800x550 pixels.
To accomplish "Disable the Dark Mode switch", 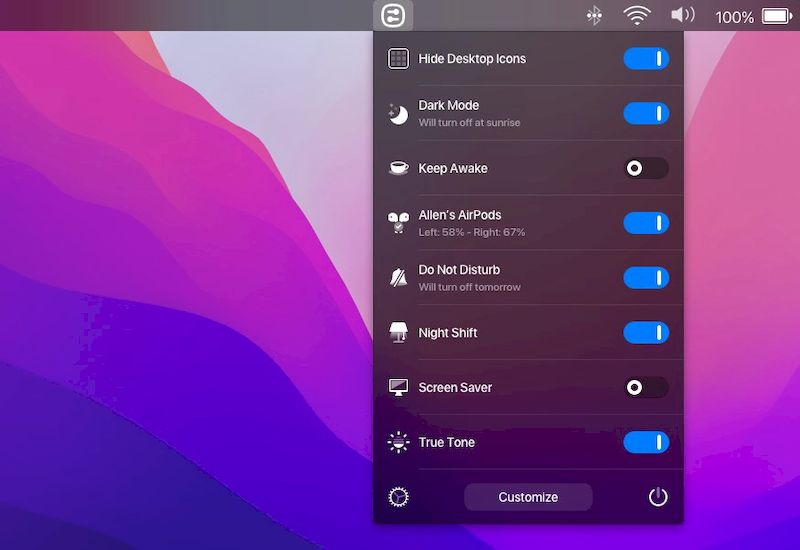I will pyautogui.click(x=646, y=113).
